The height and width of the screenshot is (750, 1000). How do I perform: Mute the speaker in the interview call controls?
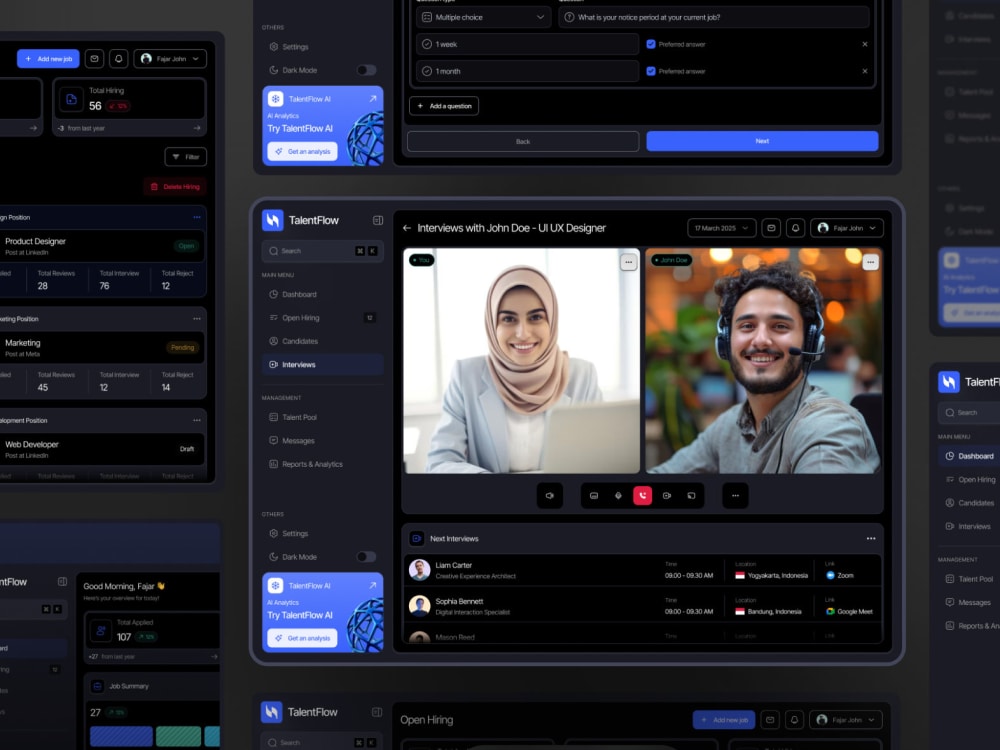point(550,496)
